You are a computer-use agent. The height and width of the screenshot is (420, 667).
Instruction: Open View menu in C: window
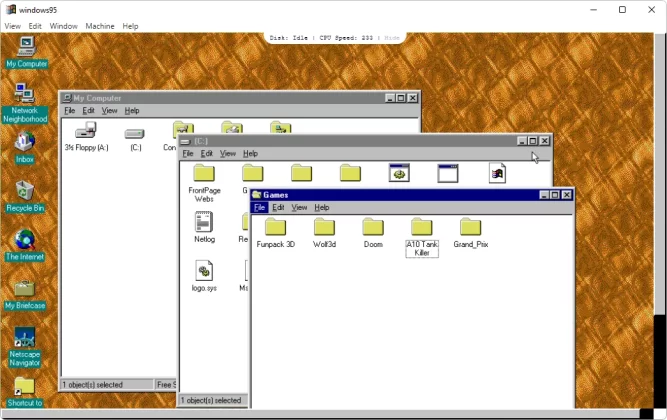point(228,154)
